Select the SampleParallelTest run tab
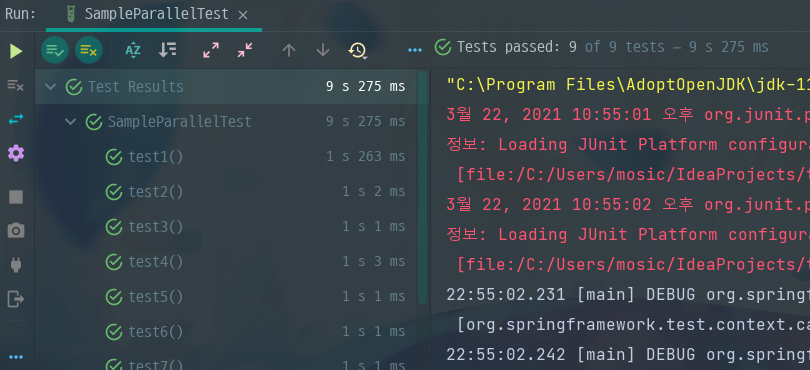The height and width of the screenshot is (370, 810). pos(147,14)
